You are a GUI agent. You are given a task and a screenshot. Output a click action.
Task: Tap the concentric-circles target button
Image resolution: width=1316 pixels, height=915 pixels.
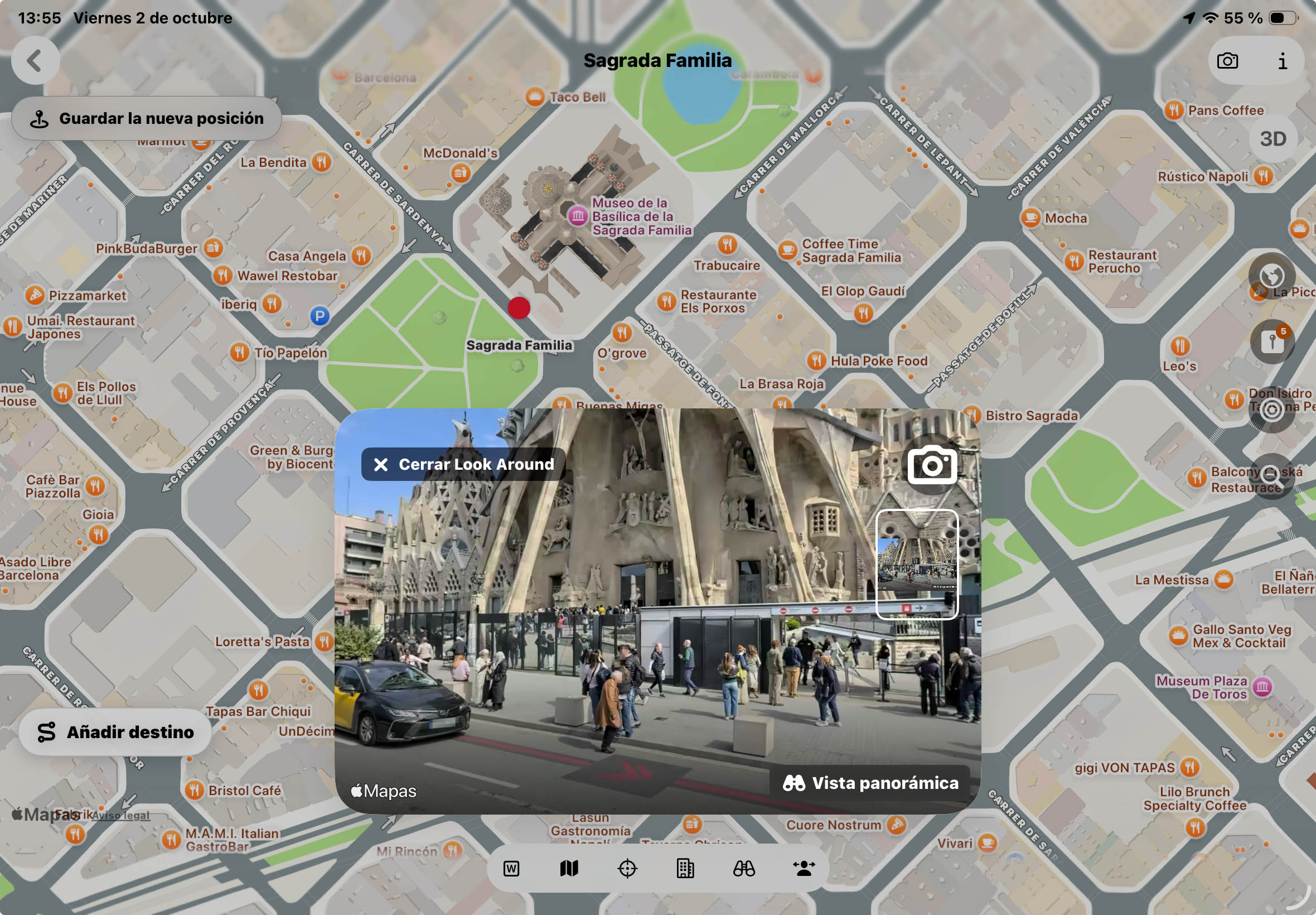[x=1271, y=410]
